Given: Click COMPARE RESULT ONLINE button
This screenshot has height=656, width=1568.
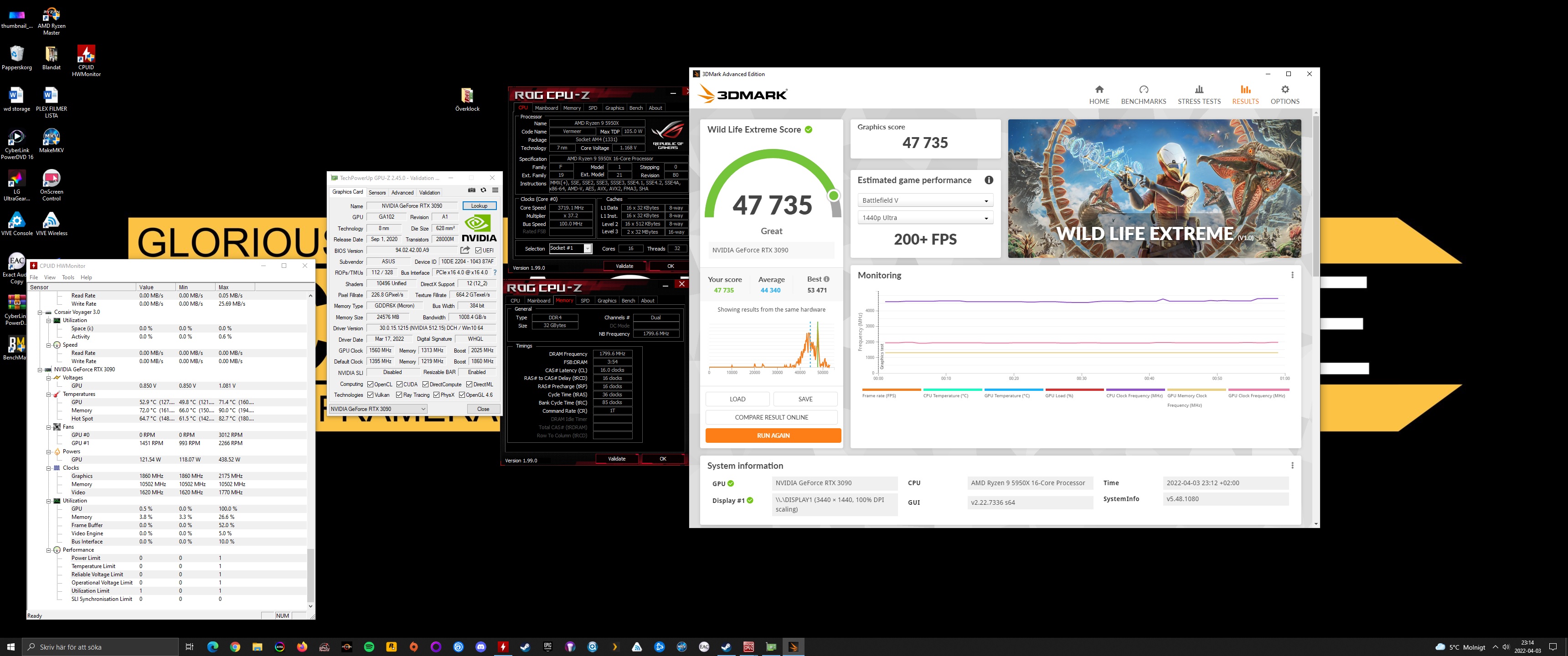Looking at the screenshot, I should (x=771, y=417).
